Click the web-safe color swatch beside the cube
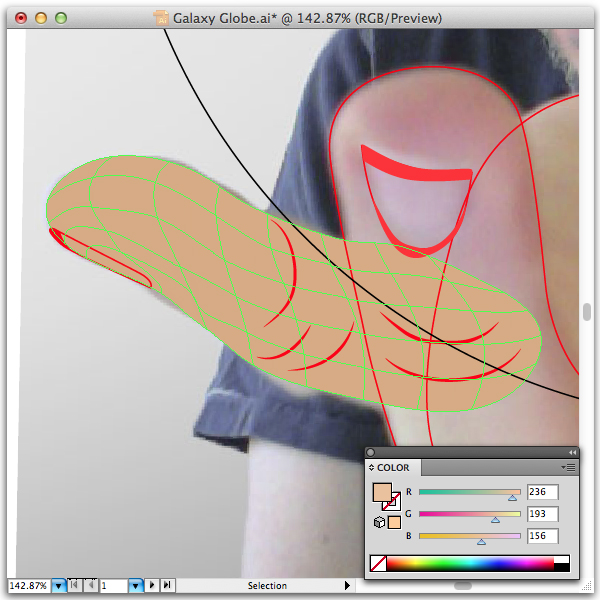 pos(394,522)
